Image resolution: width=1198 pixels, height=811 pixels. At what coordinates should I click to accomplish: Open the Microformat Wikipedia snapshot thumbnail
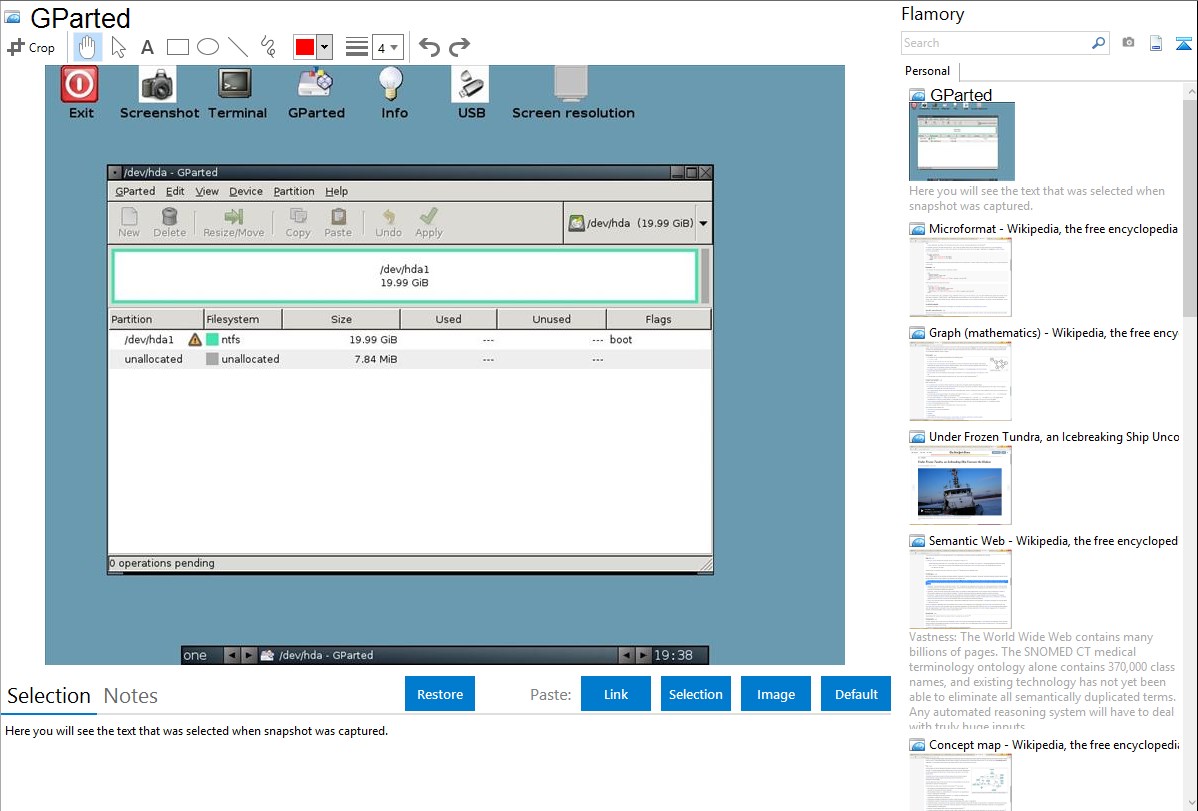click(960, 277)
